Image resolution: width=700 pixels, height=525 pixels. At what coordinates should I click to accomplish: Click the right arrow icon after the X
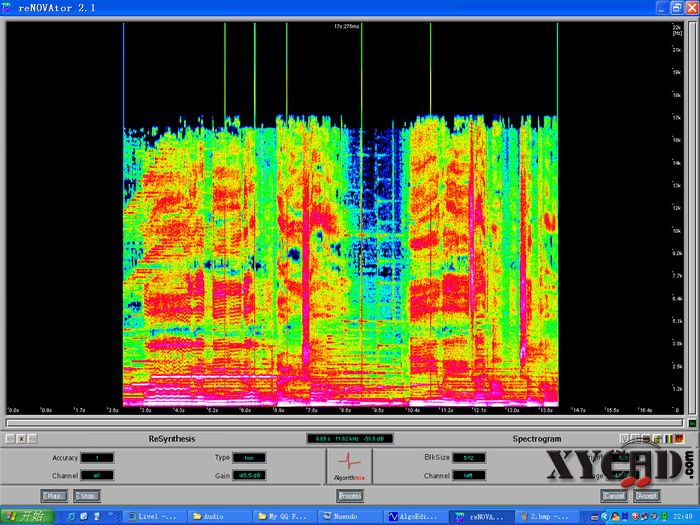(x=32, y=439)
